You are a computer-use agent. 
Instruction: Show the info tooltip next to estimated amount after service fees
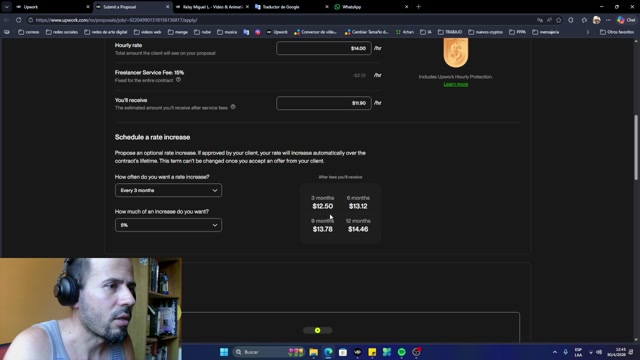[233, 107]
